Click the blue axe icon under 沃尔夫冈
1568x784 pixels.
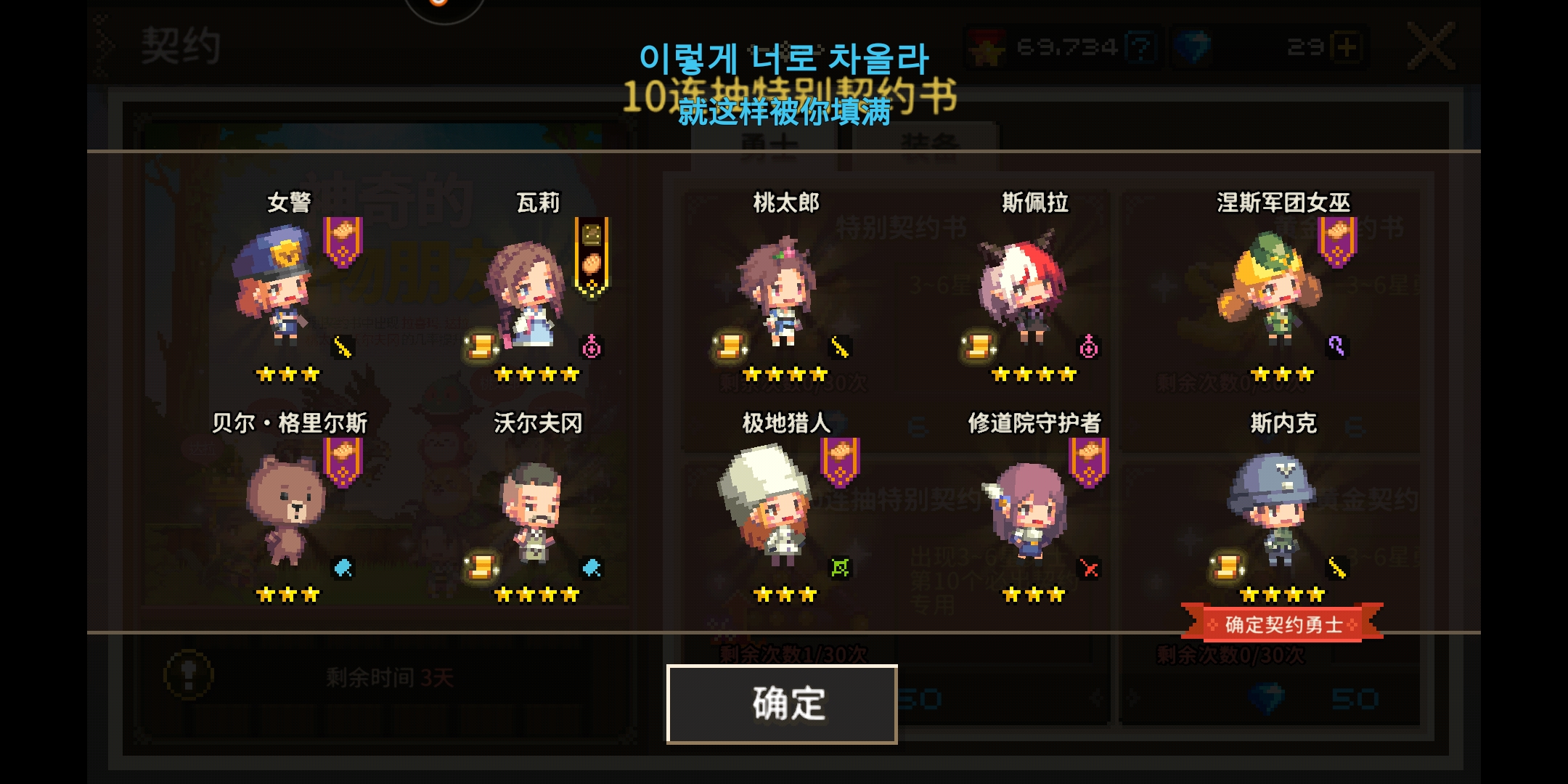[x=592, y=568]
